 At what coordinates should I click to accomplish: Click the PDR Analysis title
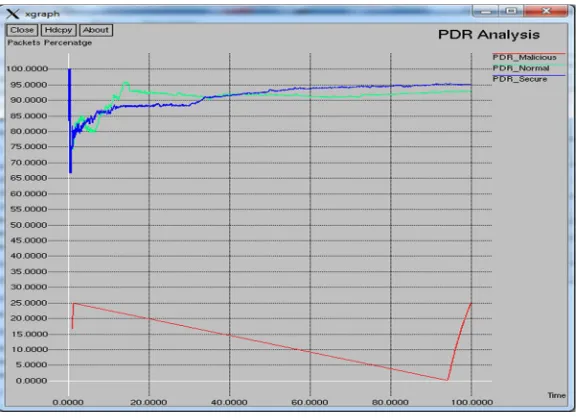tap(489, 35)
